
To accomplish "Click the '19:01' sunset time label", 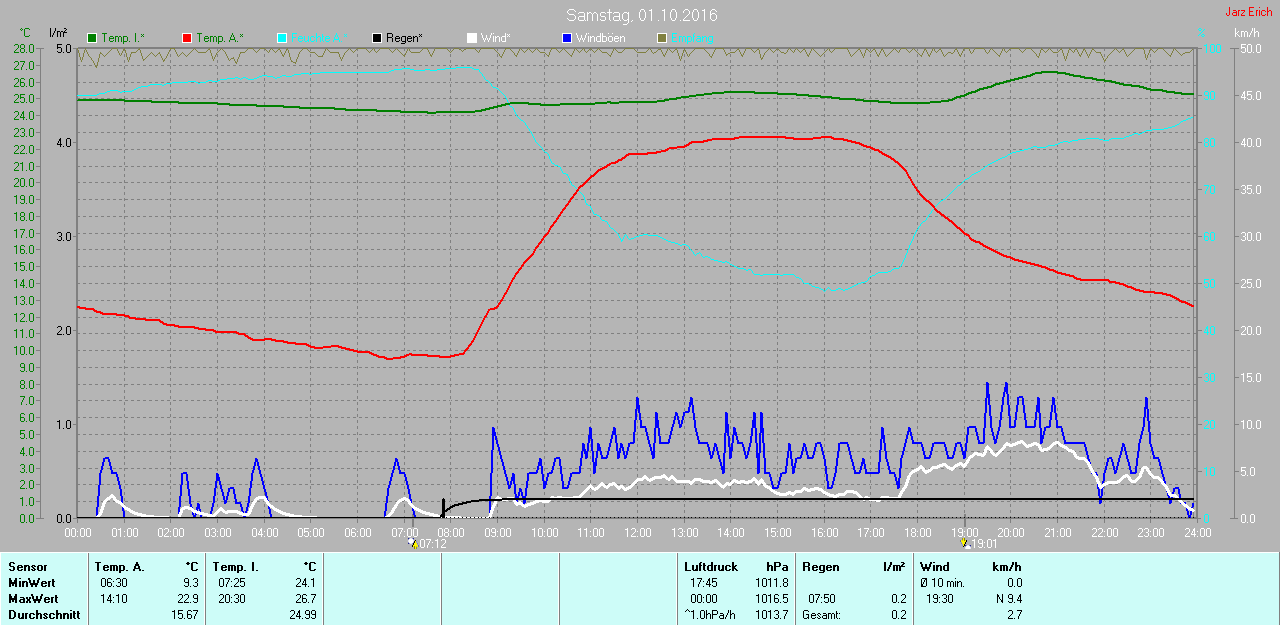I will tap(985, 544).
